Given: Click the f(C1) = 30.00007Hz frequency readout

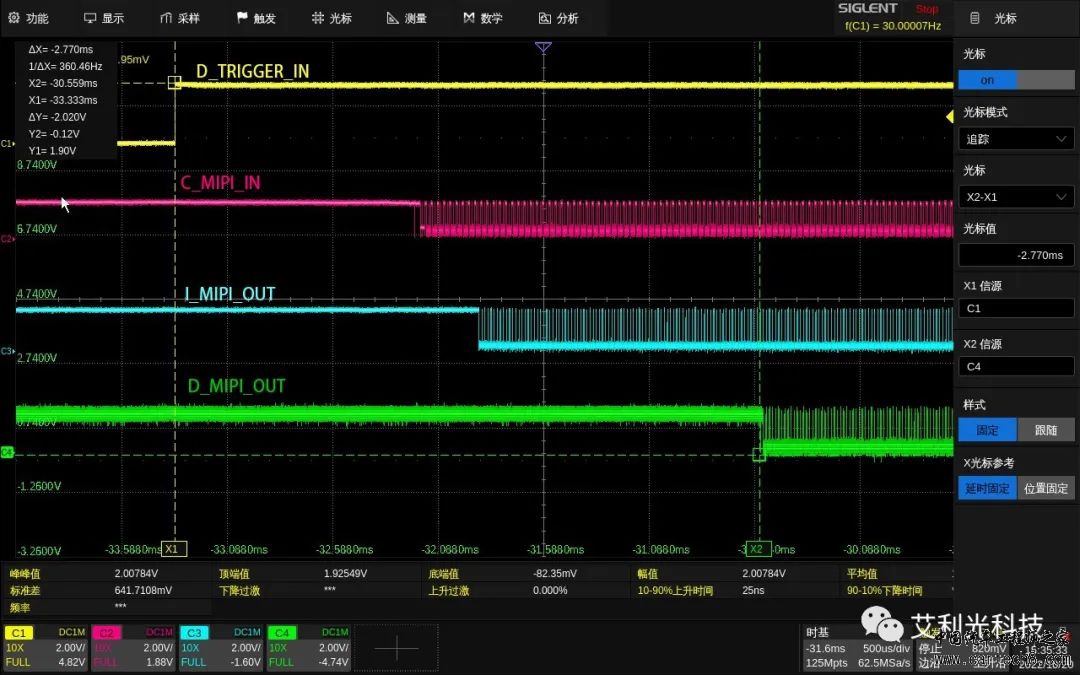Looking at the screenshot, I should coord(893,26).
